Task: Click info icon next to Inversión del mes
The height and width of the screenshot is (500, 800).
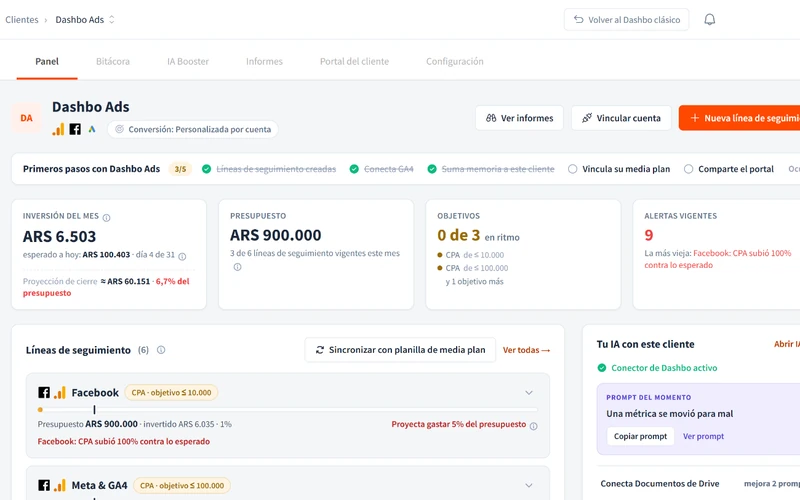Action: coord(106,218)
